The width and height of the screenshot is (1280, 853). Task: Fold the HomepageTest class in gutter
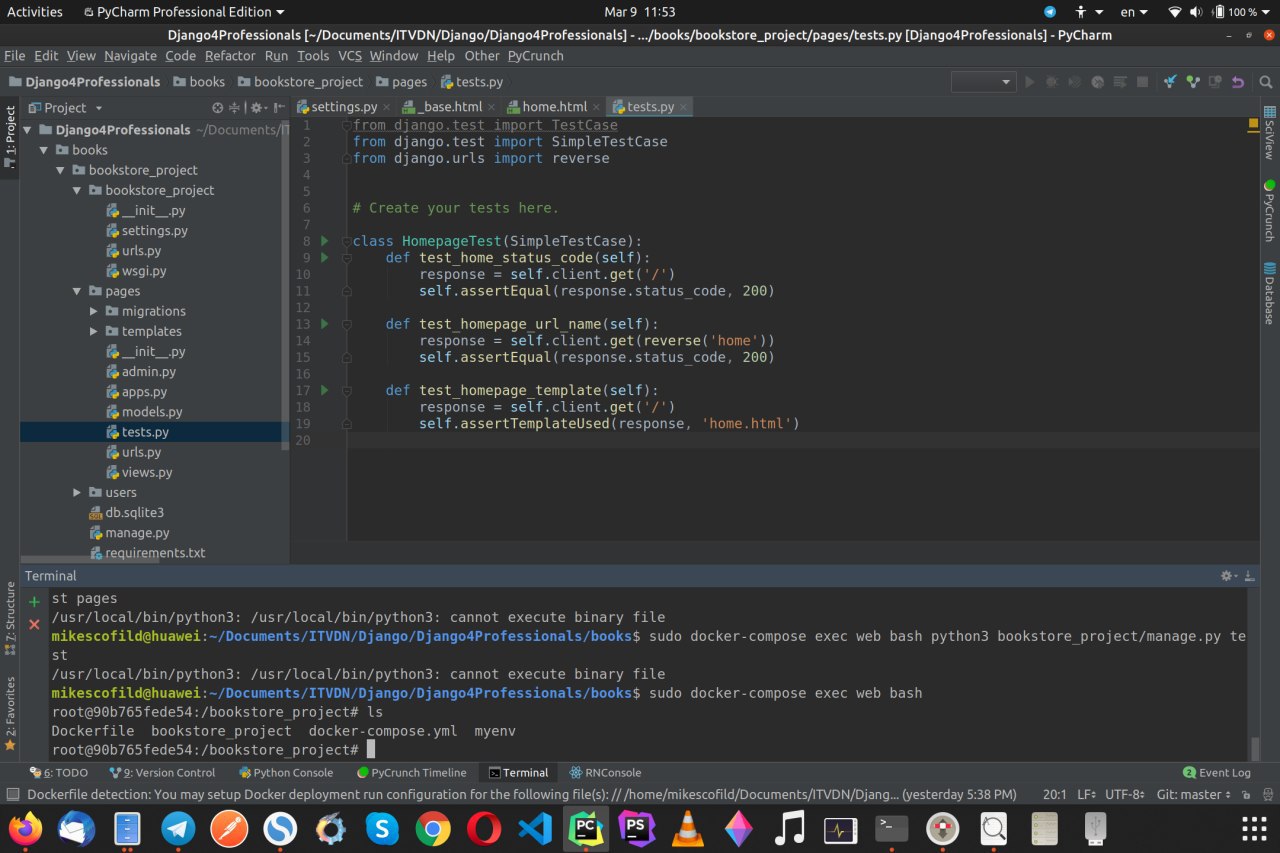click(346, 241)
